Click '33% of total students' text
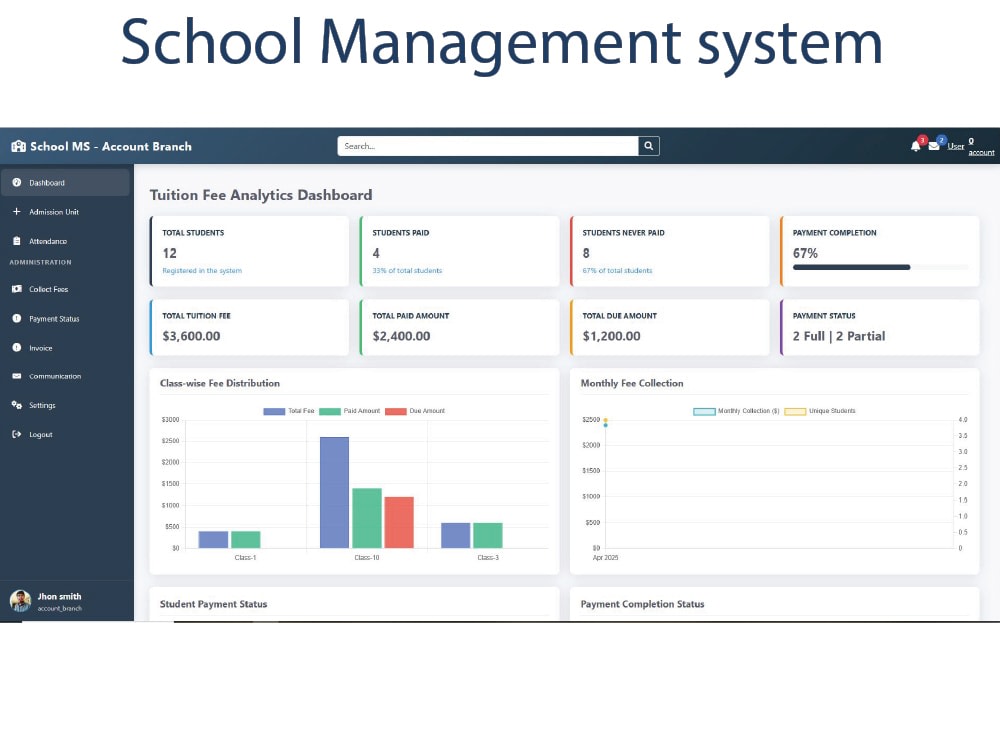 (x=407, y=270)
